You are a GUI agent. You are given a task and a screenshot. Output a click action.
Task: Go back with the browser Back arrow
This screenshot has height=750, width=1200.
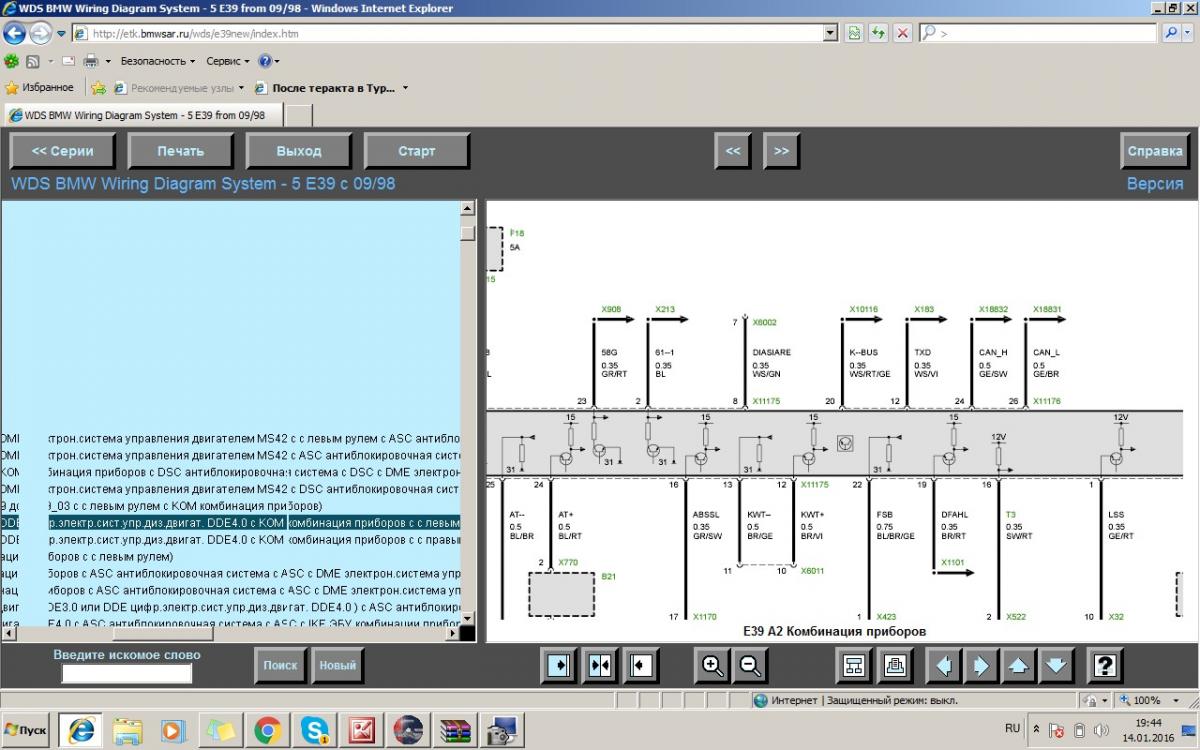point(15,33)
